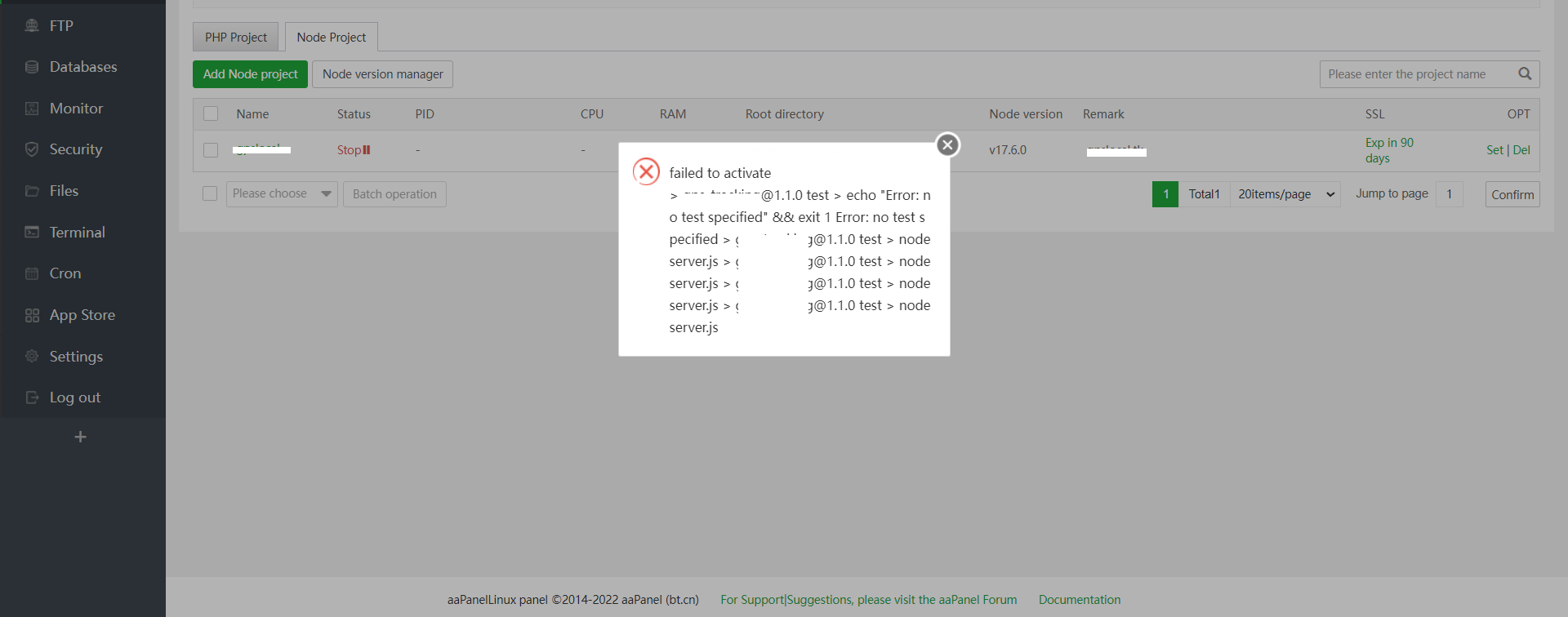Click the Terminal sidebar icon
The image size is (1568, 617).
pos(32,233)
